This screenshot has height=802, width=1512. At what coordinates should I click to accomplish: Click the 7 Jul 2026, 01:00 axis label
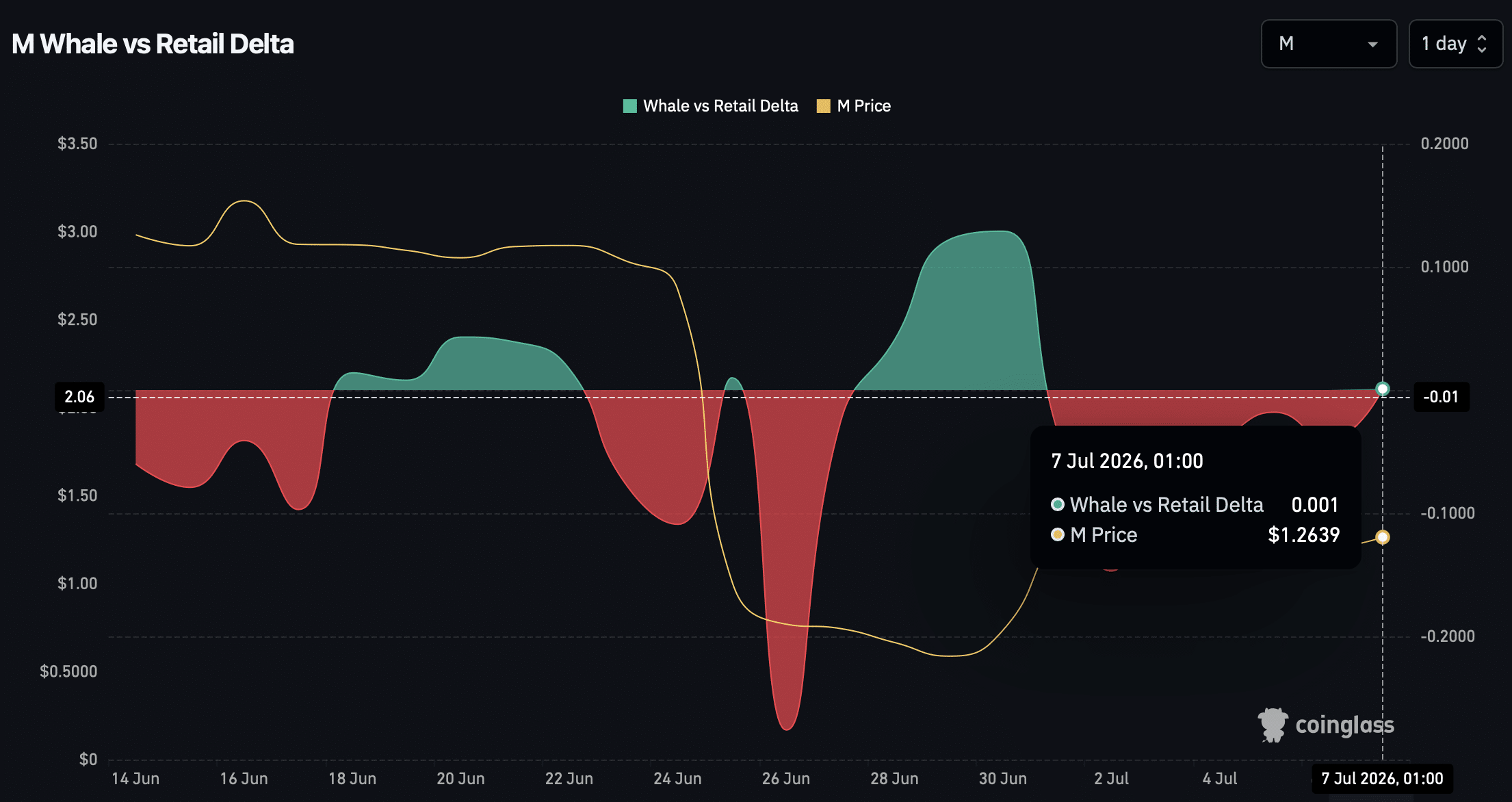pyautogui.click(x=1382, y=779)
